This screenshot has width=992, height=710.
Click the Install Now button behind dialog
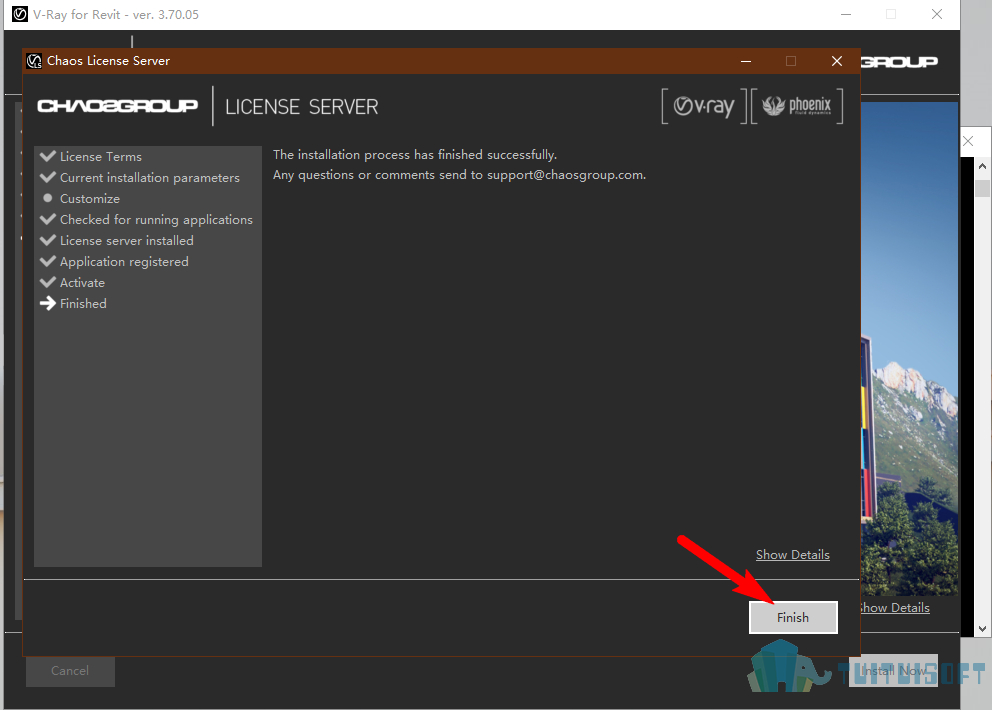[x=893, y=671]
